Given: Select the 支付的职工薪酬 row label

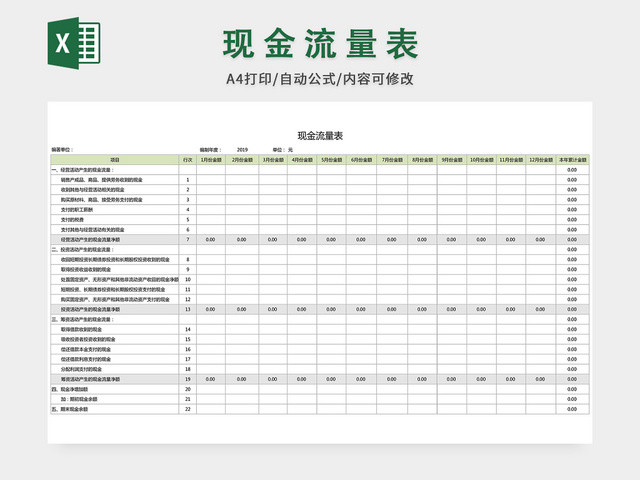Looking at the screenshot, I should coord(77,210).
